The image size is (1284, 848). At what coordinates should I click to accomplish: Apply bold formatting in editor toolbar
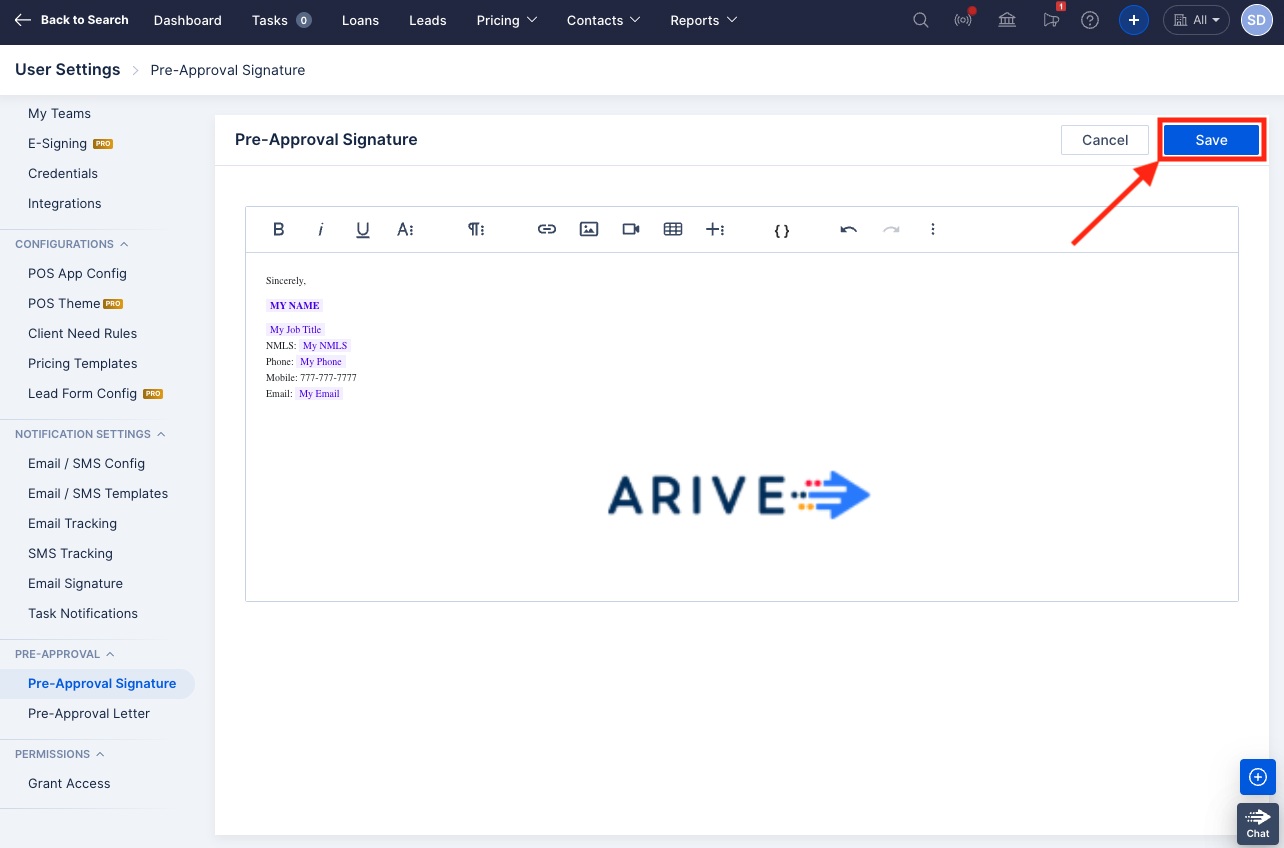coord(279,229)
